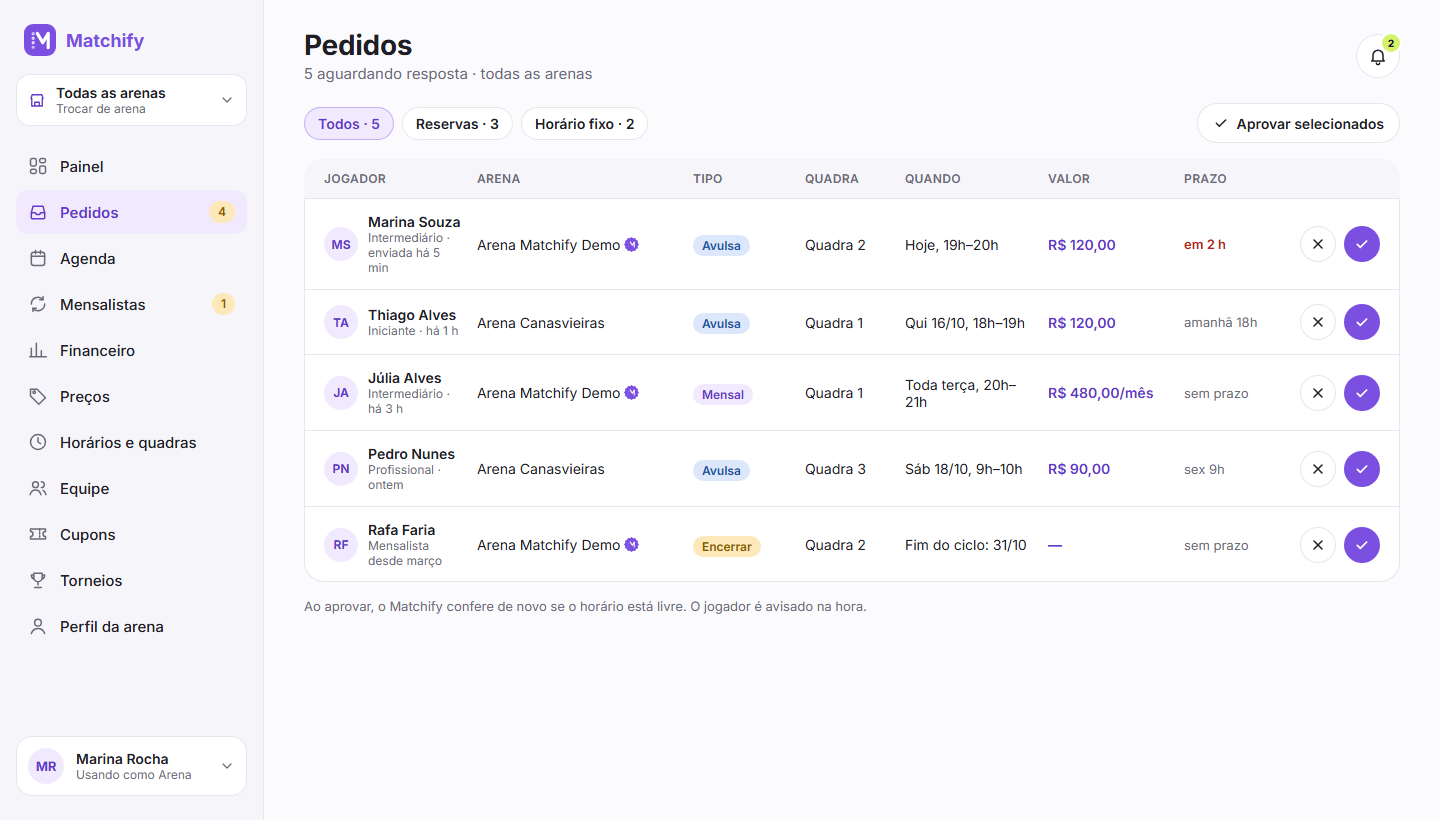1440x820 pixels.
Task: Open the Marina Rocha account menu
Action: click(x=131, y=766)
